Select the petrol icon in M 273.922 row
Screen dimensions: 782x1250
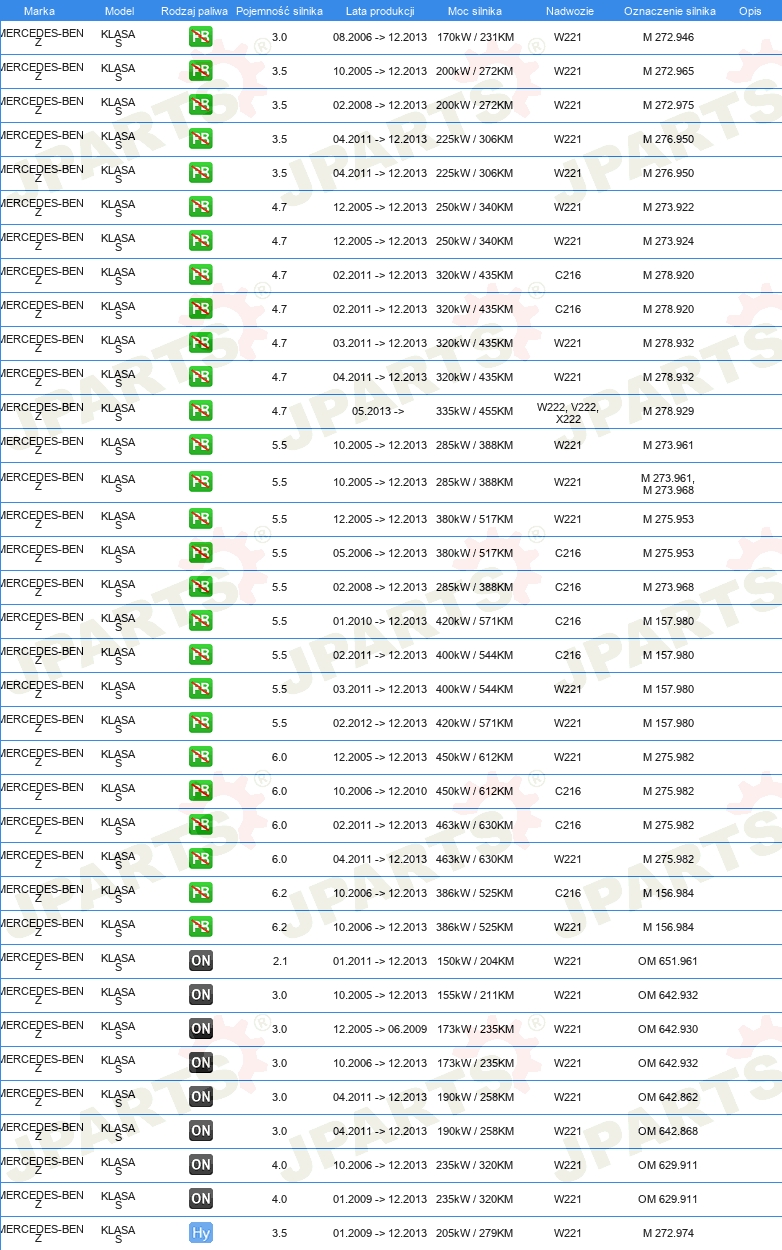200,208
